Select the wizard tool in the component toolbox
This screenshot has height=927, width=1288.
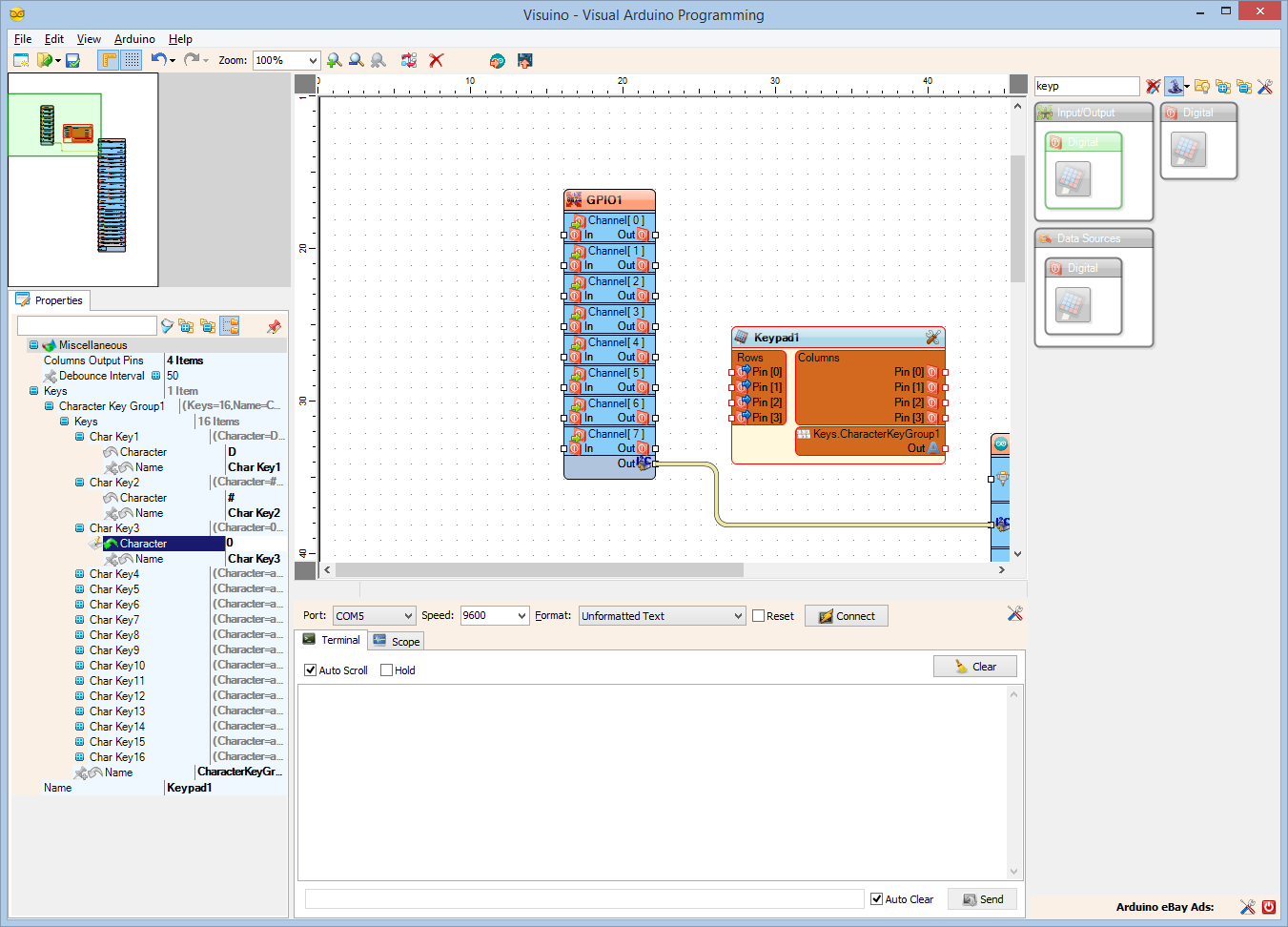click(1174, 86)
